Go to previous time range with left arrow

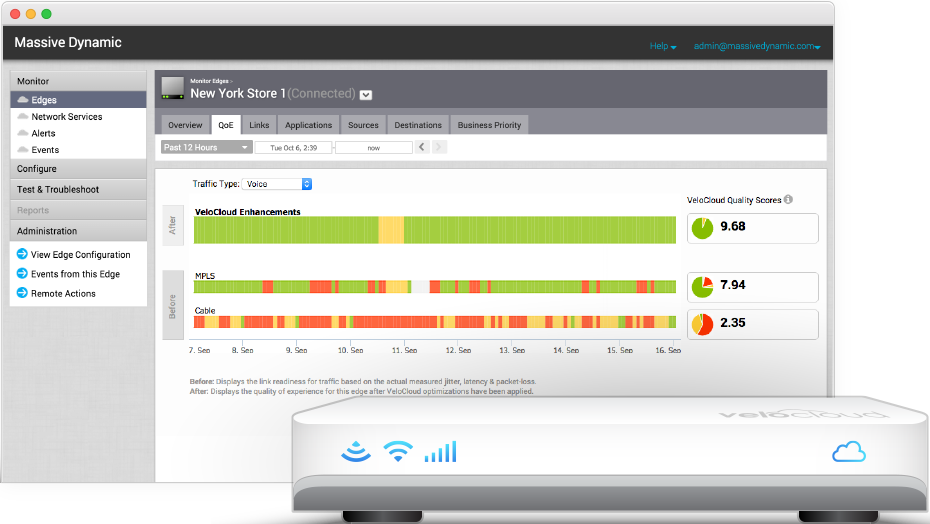[422, 147]
